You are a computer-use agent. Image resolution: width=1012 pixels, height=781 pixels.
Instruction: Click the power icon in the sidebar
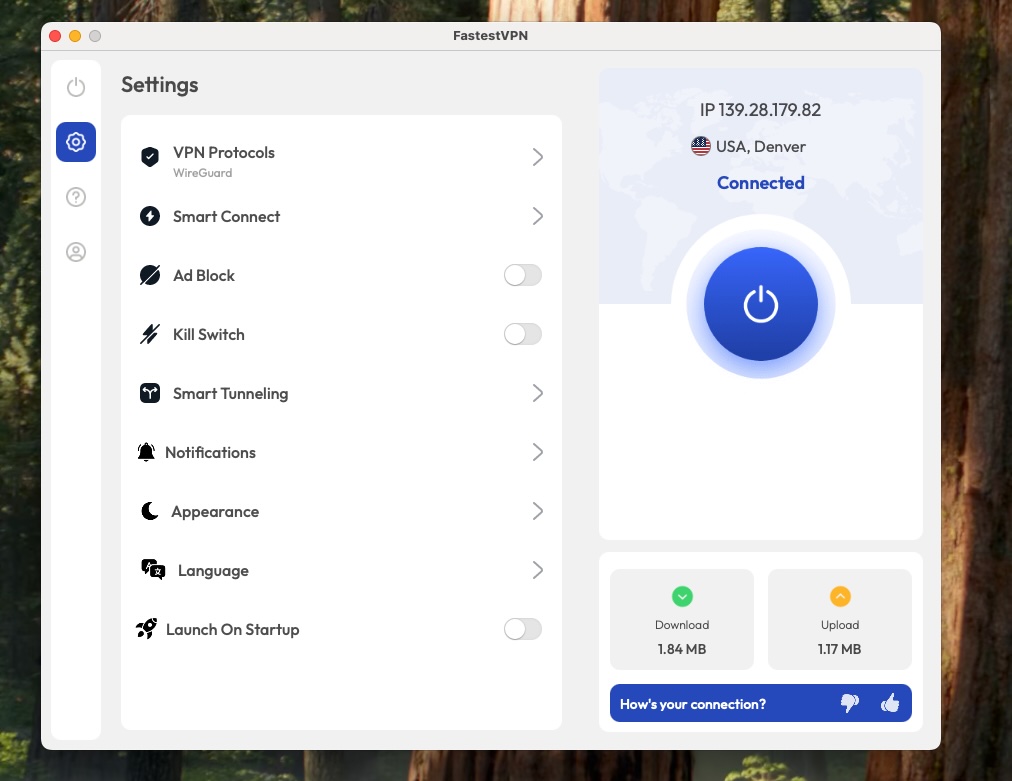point(76,87)
